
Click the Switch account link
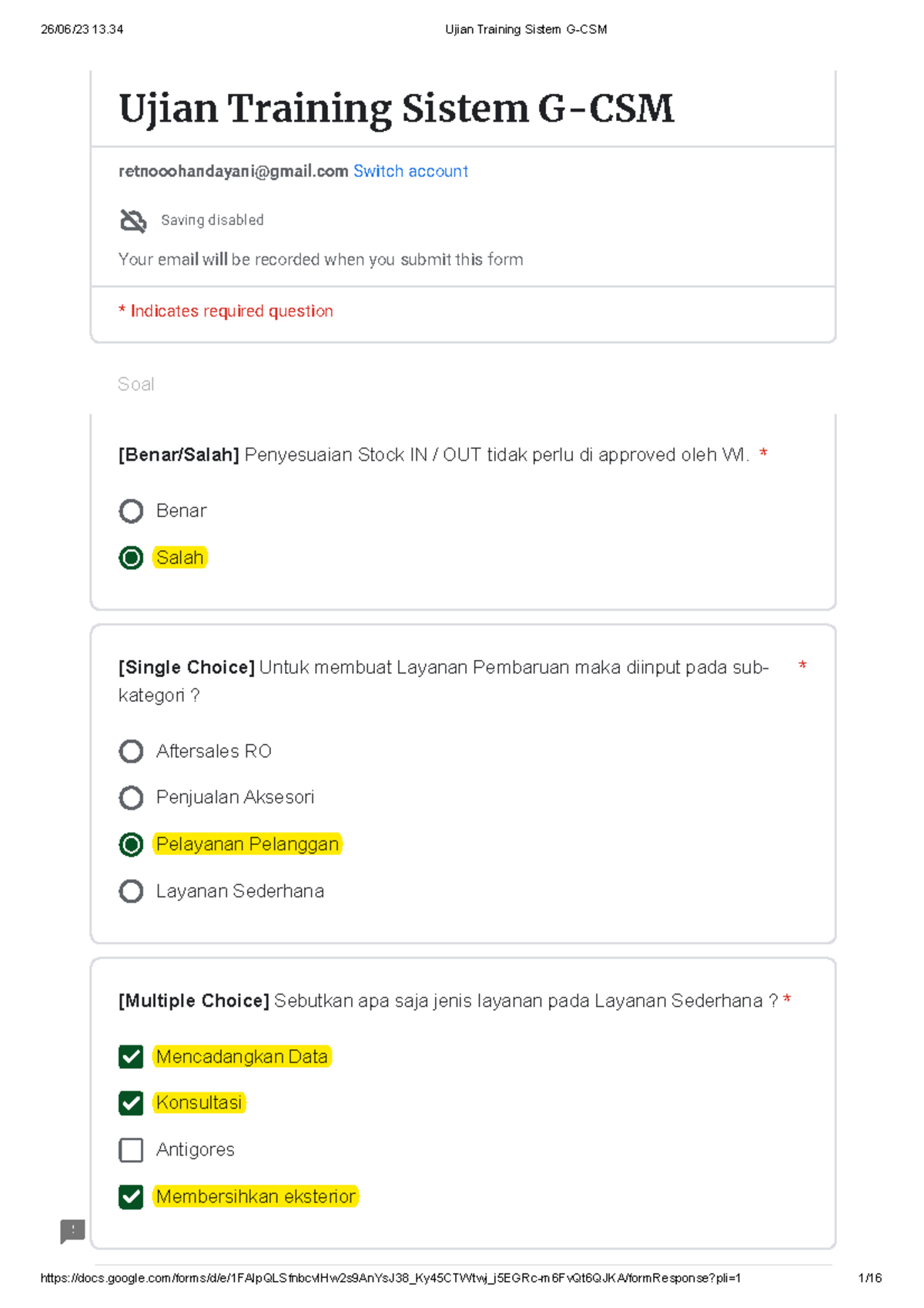tap(410, 171)
